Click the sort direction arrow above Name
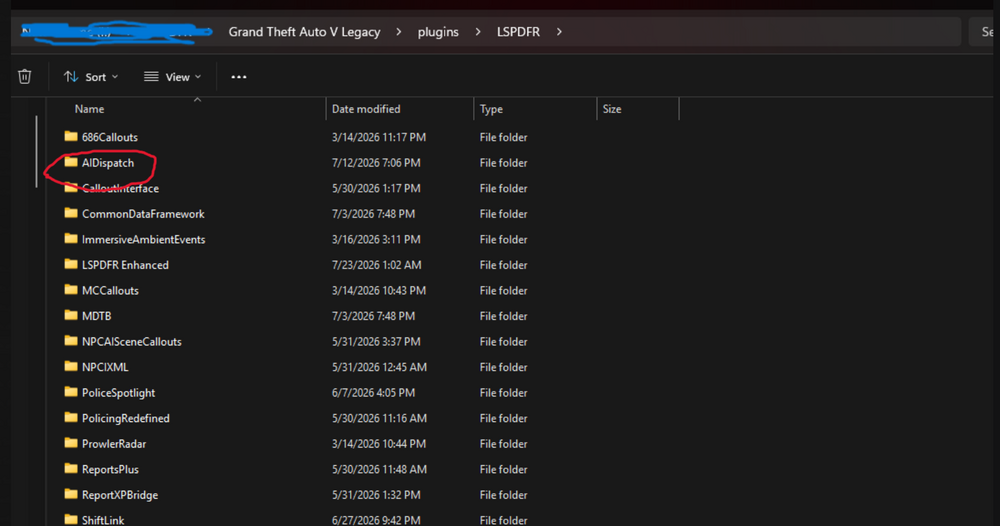 click(x=198, y=99)
